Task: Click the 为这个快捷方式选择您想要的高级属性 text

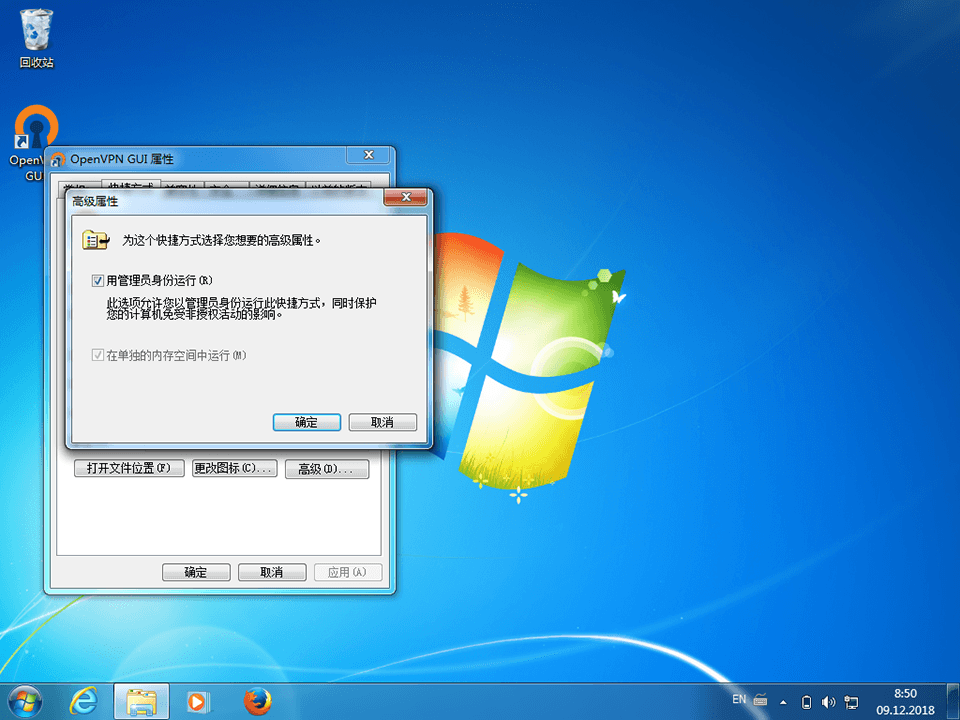Action: tap(221, 241)
